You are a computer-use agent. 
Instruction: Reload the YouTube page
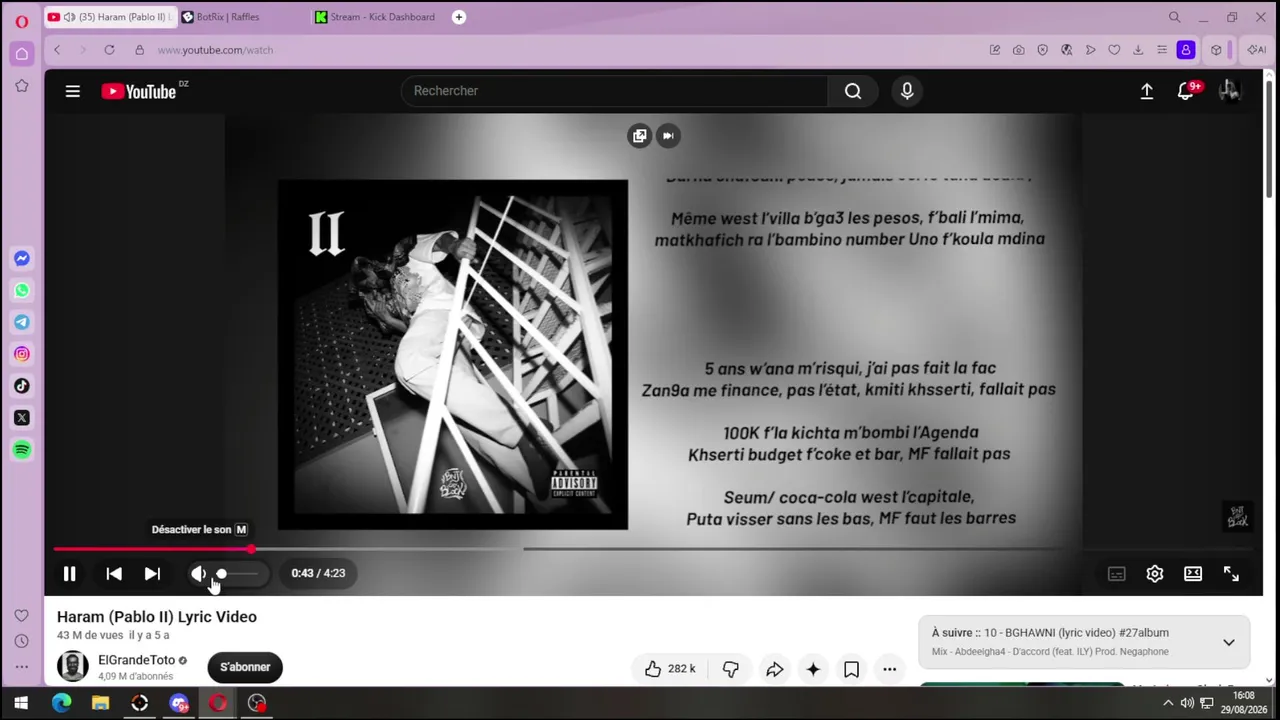coord(109,50)
